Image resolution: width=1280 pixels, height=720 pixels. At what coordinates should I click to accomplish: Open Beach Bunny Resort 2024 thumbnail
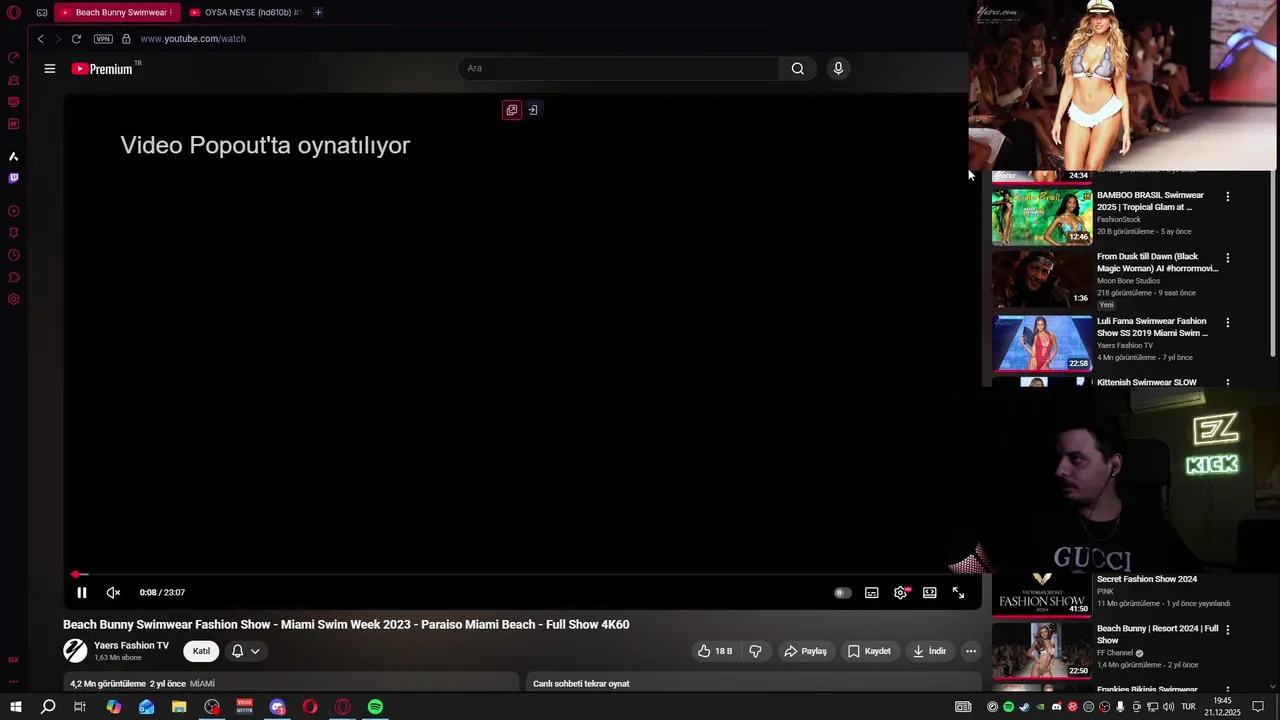[1041, 650]
